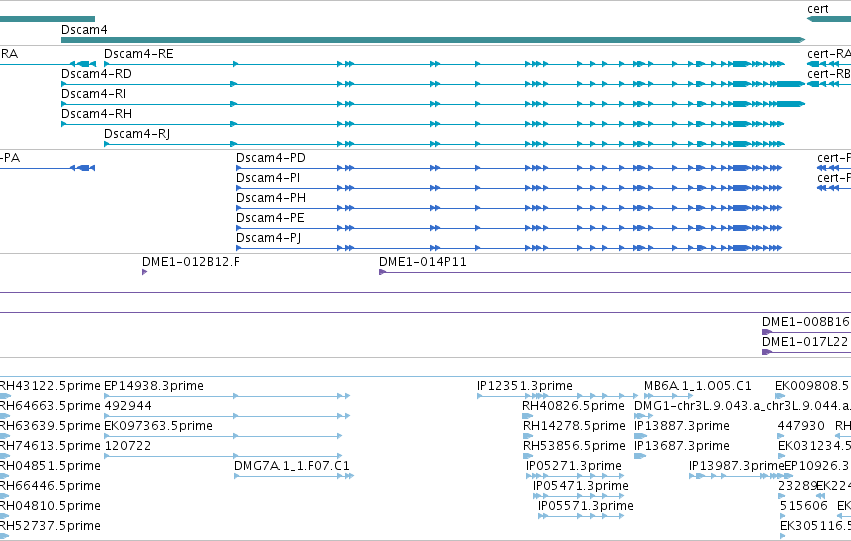This screenshot has height=541, width=851.
Task: Select the cert gene label
Action: (818, 9)
